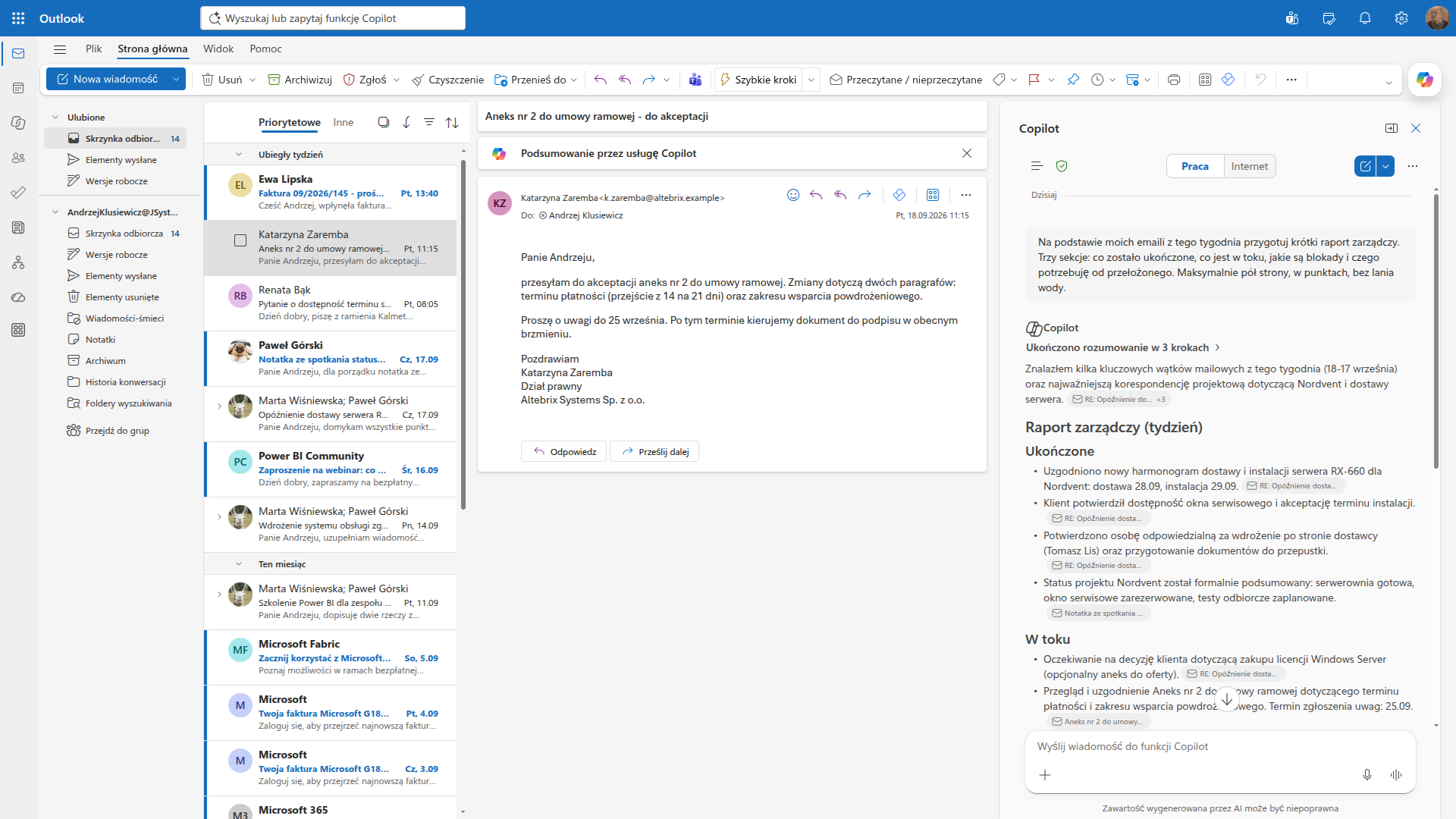Viewport: 1456px width, 819px height.
Task: Open the Pomoc tab
Action: pyautogui.click(x=265, y=49)
